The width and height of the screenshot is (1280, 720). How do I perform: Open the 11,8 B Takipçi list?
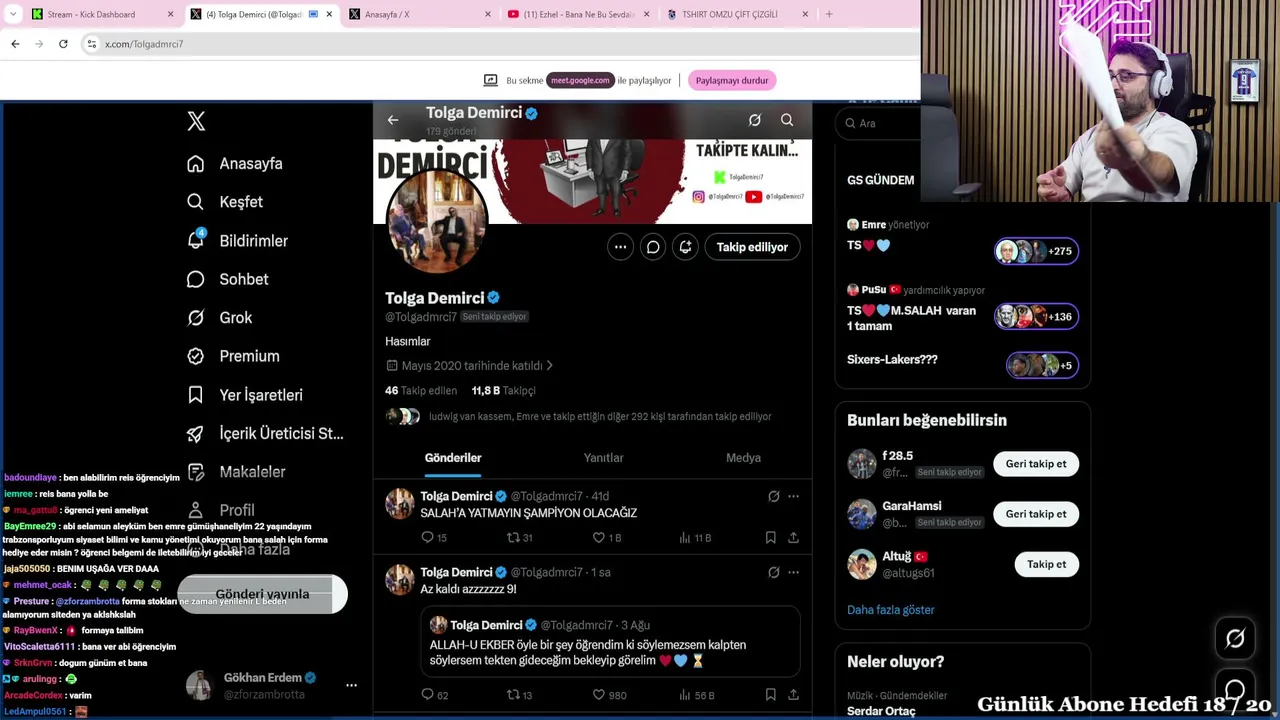click(x=503, y=391)
